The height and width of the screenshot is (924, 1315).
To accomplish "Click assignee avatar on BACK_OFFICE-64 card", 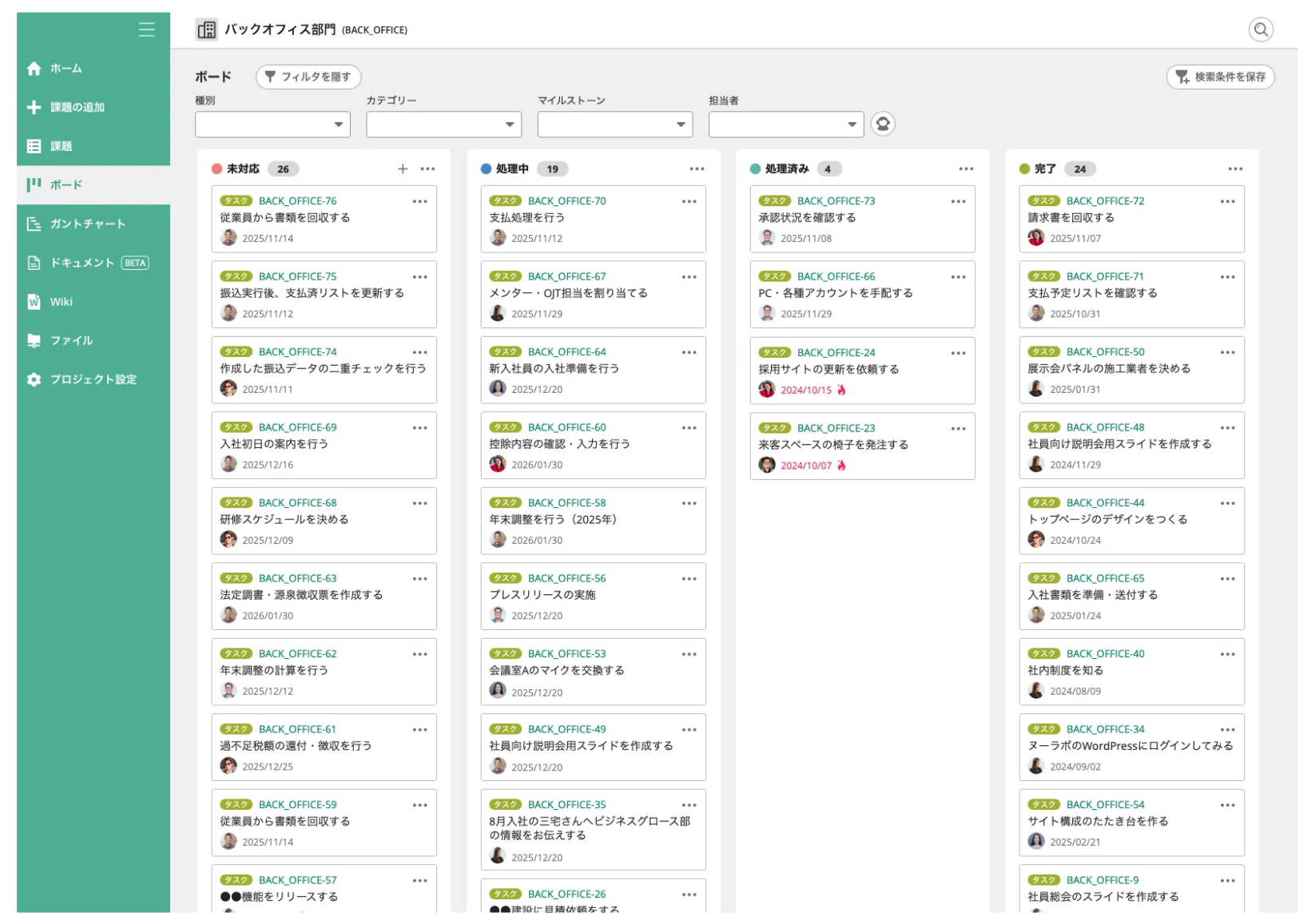I will [498, 388].
